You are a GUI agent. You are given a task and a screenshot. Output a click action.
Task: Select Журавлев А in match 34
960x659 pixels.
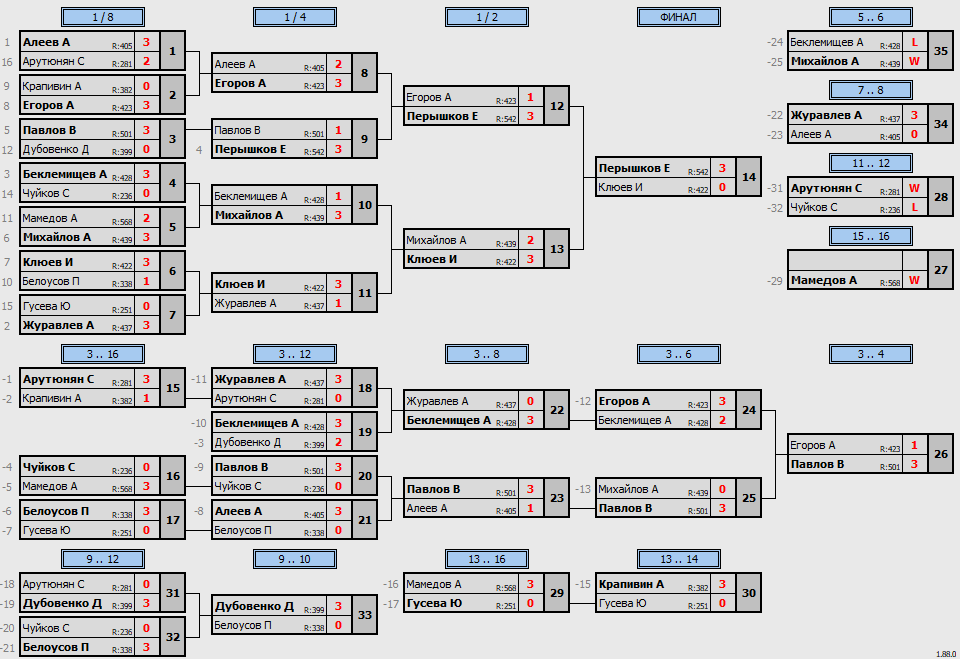pyautogui.click(x=826, y=115)
